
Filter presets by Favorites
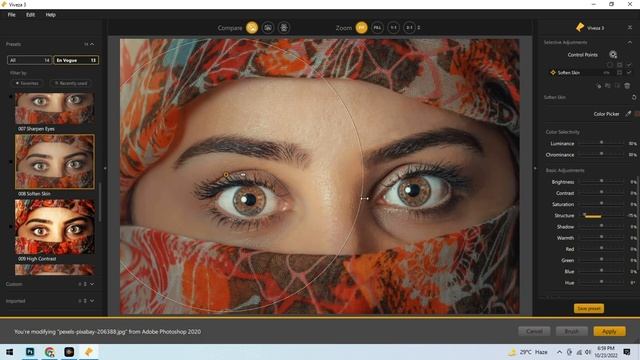[27, 83]
